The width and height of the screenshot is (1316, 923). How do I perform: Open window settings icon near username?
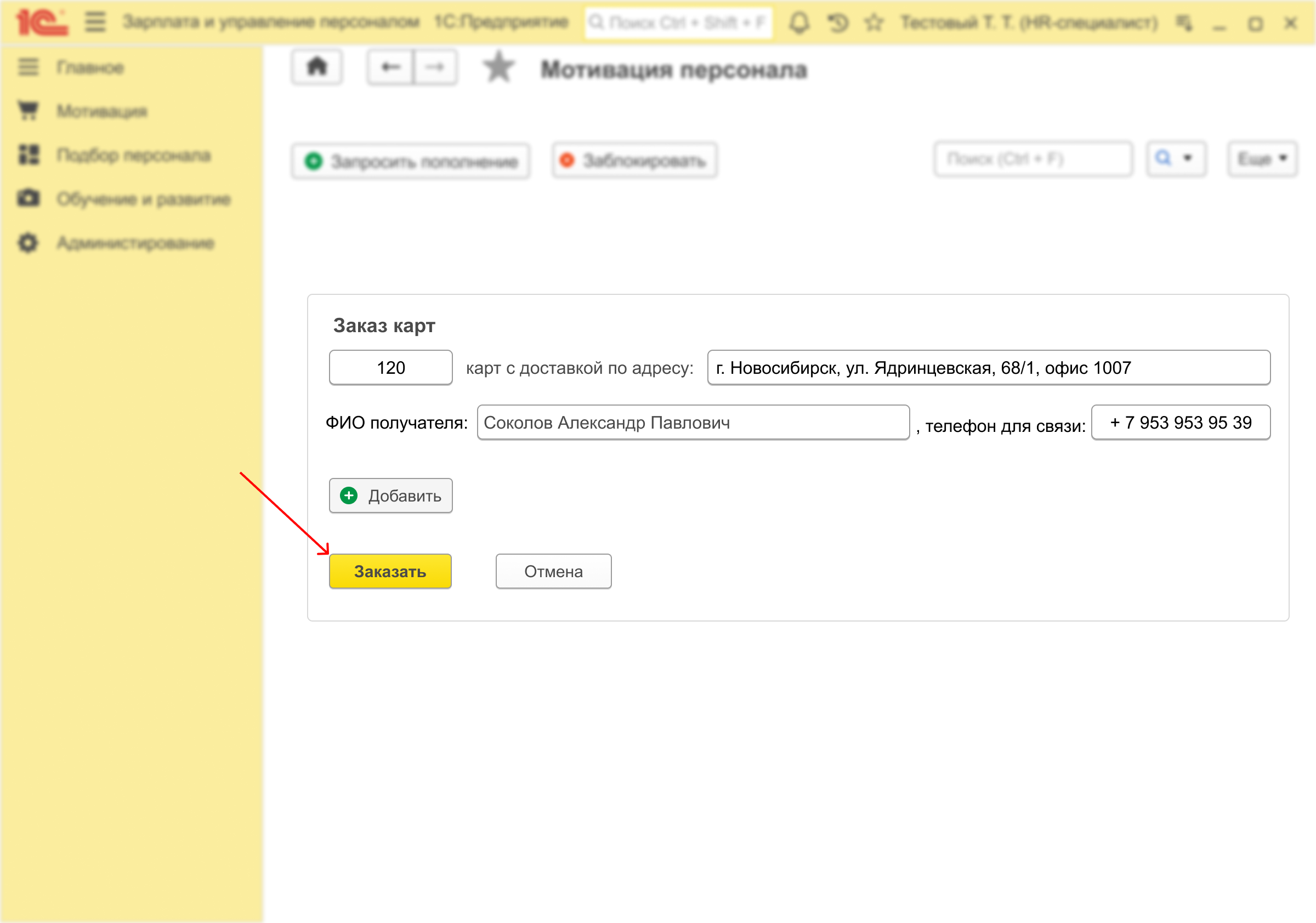1184,23
